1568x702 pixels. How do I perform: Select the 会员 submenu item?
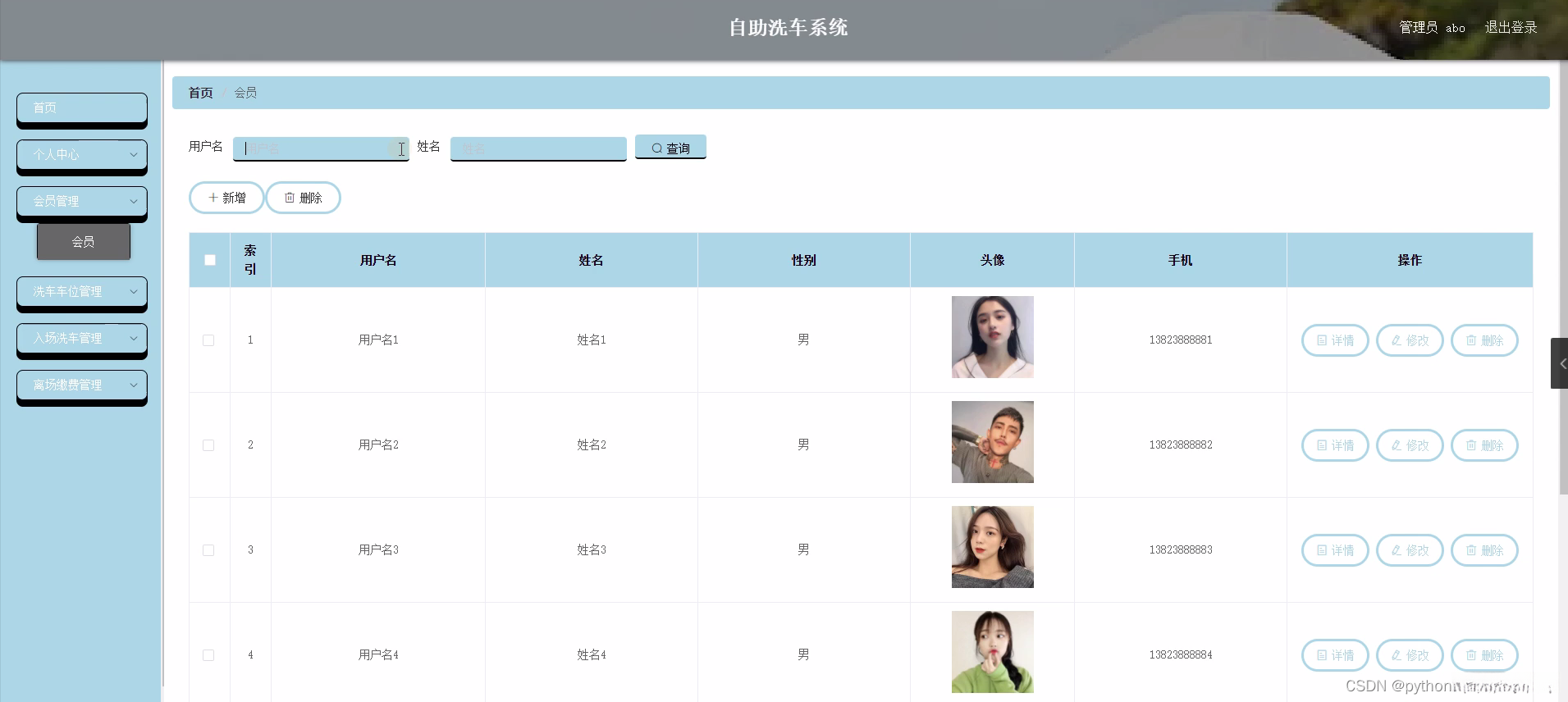pyautogui.click(x=84, y=242)
